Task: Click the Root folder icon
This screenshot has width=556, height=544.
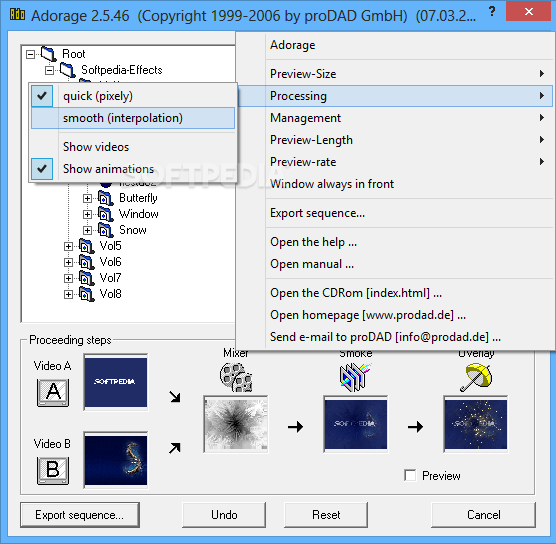Action: coord(48,54)
